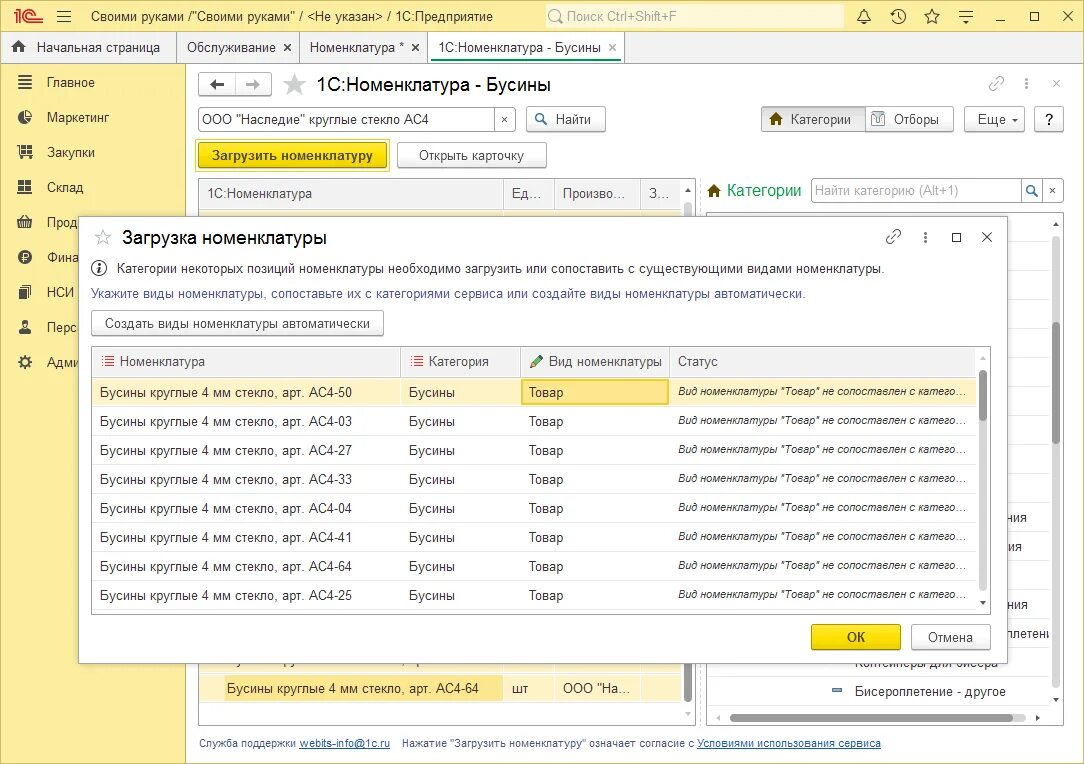
Task: Click the Отмена button
Action: pos(950,637)
